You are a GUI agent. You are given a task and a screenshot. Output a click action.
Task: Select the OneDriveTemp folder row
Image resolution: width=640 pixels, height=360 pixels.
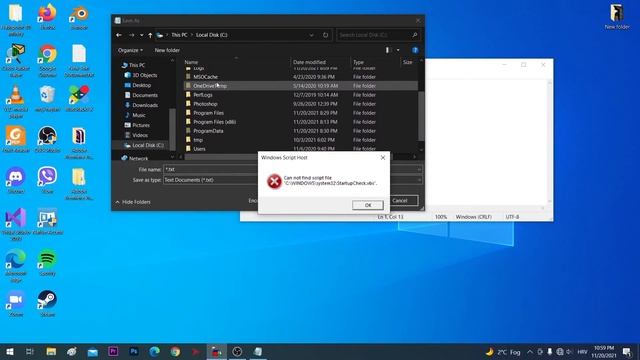click(300, 86)
